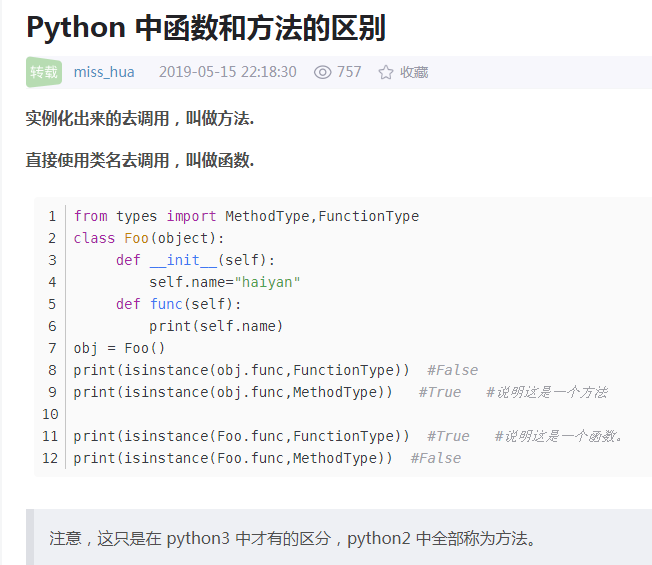Click the 说明这是一个方法 code comment
Image resolution: width=652 pixels, height=565 pixels.
pyautogui.click(x=546, y=392)
